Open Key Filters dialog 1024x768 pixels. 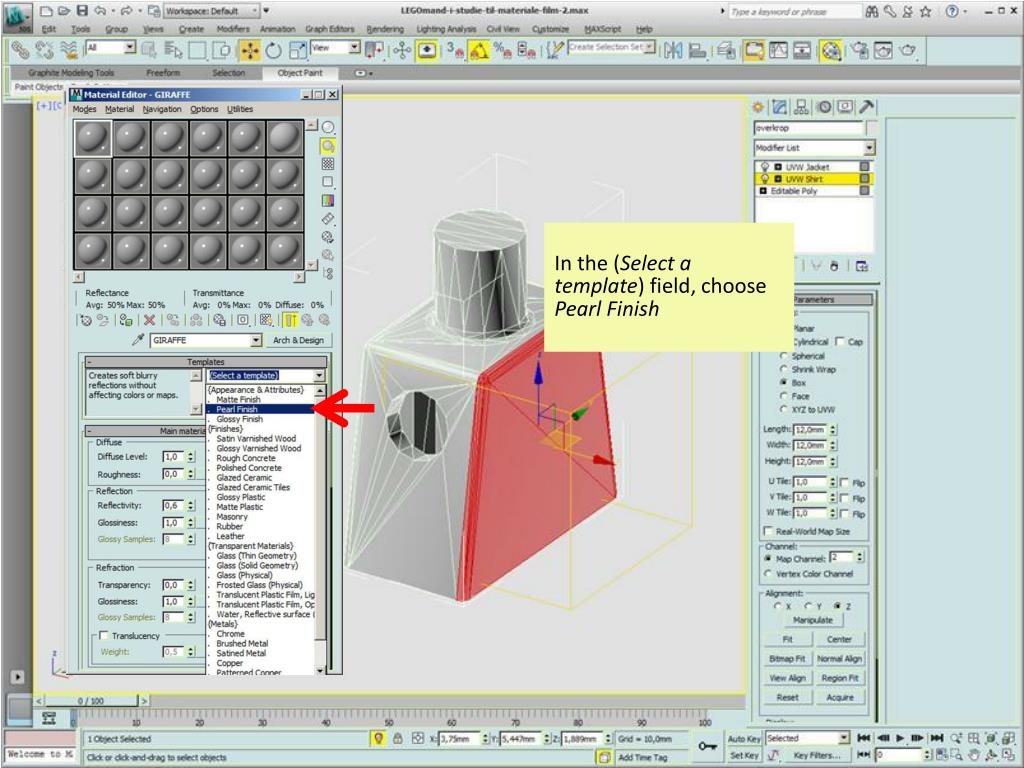817,755
